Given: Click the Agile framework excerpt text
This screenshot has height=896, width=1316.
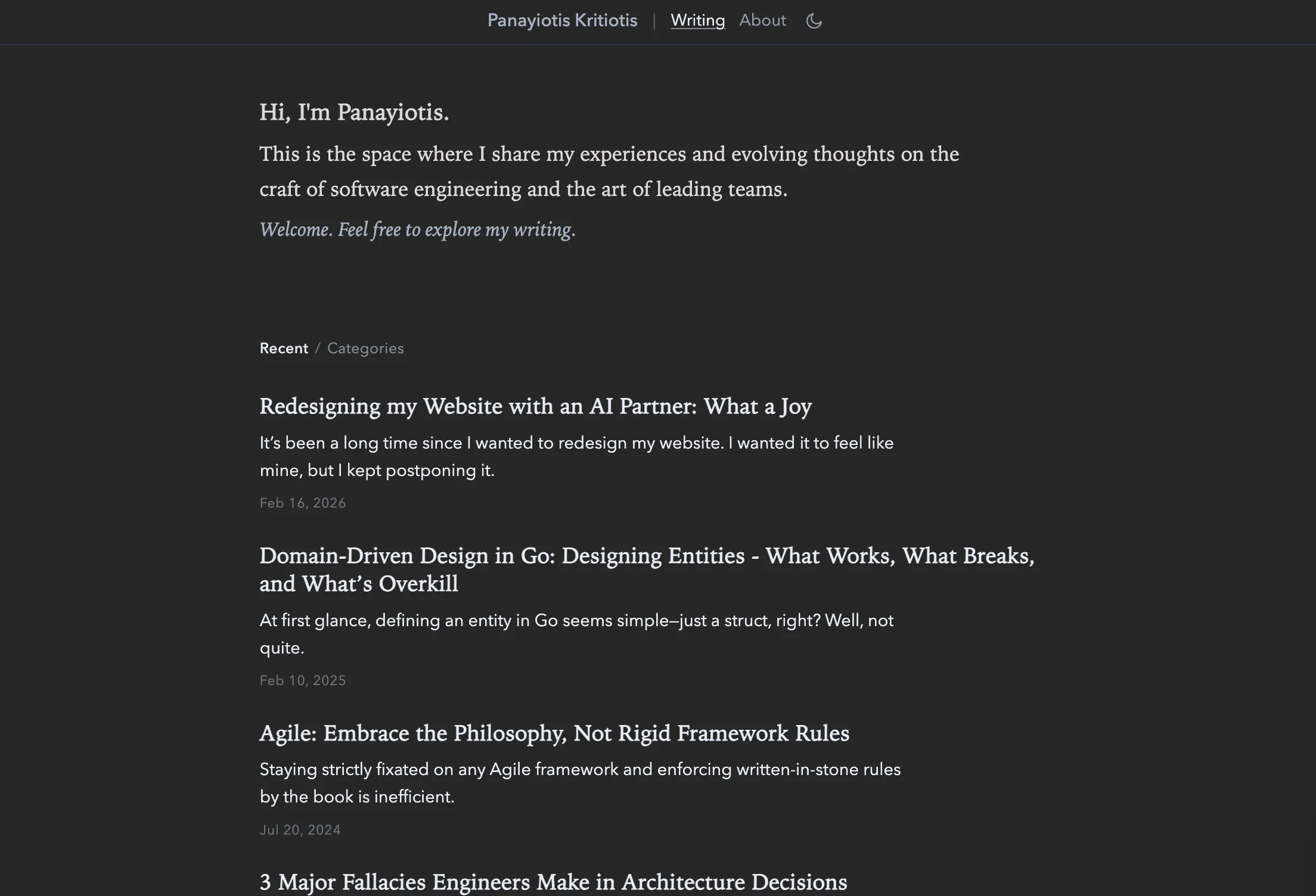Looking at the screenshot, I should 579,783.
